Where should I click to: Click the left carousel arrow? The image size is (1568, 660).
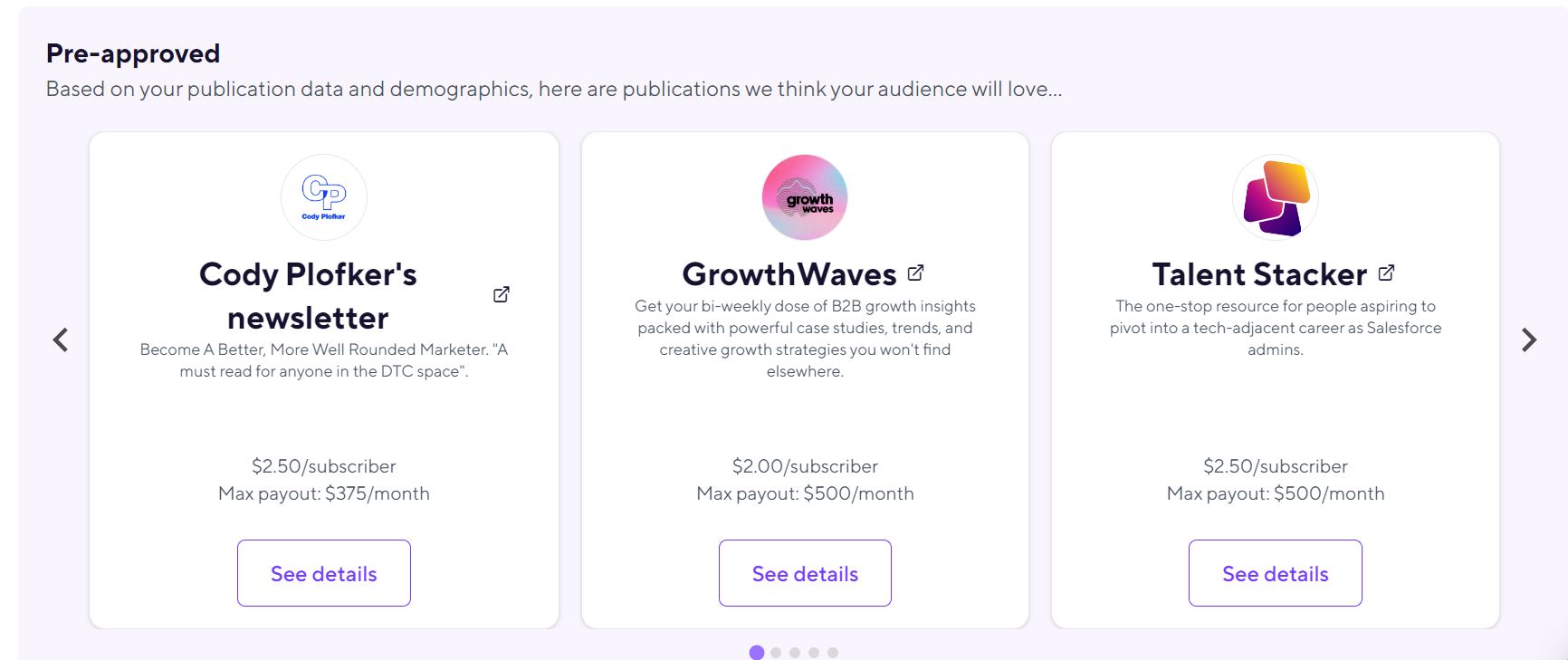61,339
